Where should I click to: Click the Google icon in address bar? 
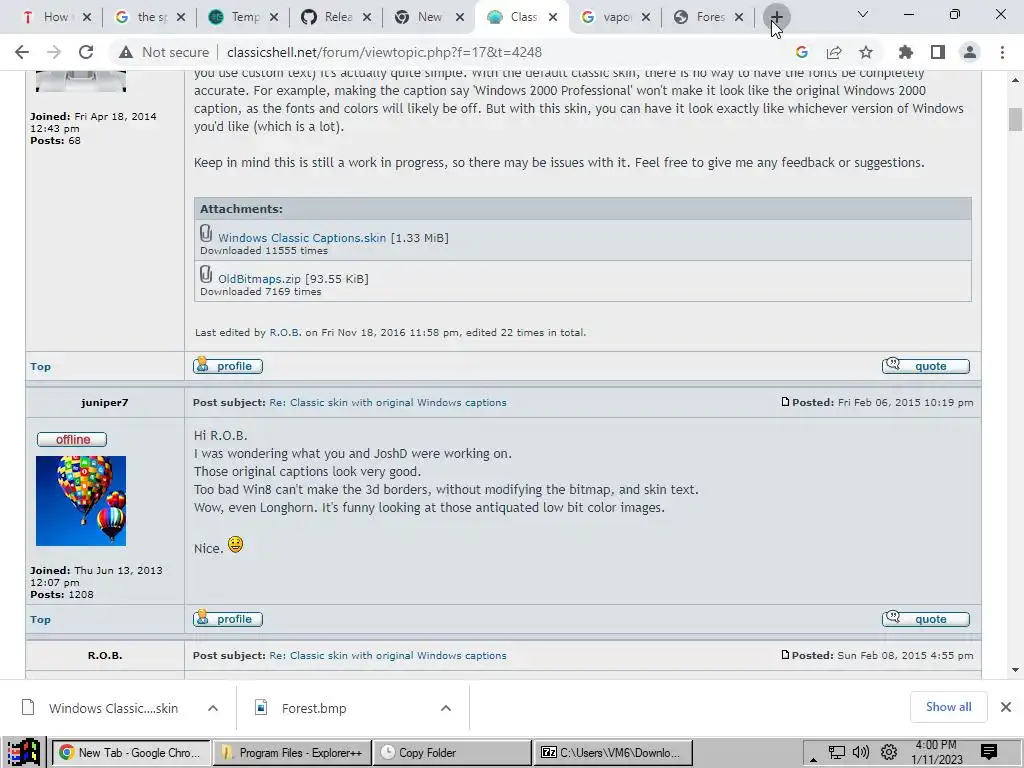pos(802,52)
